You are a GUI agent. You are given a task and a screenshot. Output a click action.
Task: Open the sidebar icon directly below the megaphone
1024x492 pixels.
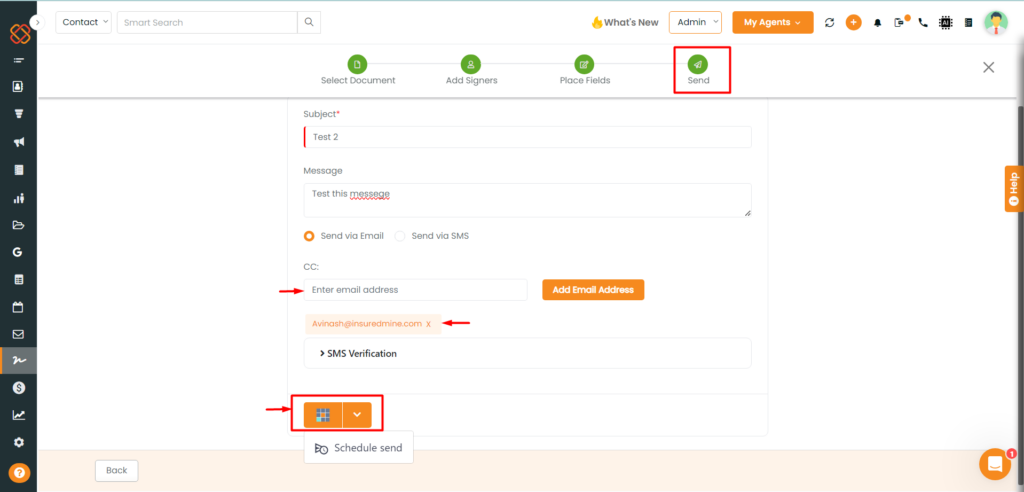click(x=18, y=170)
